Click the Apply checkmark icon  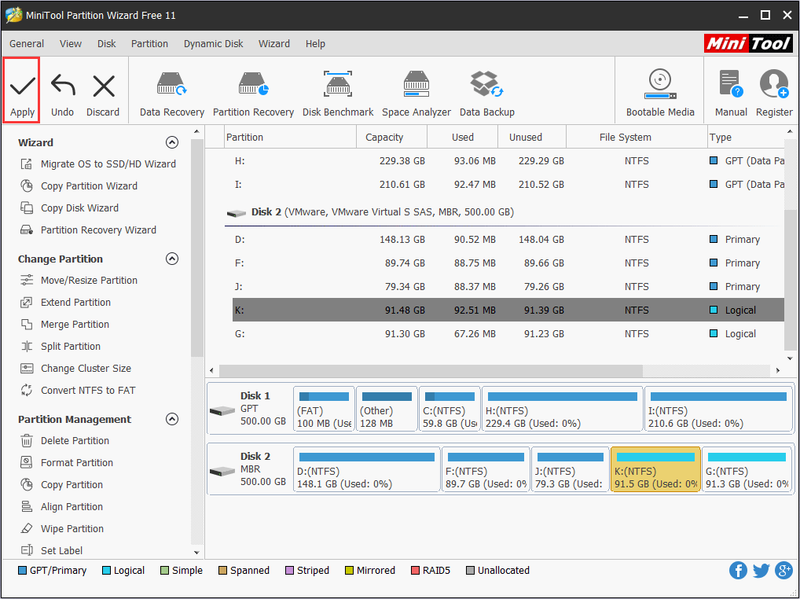(22, 86)
